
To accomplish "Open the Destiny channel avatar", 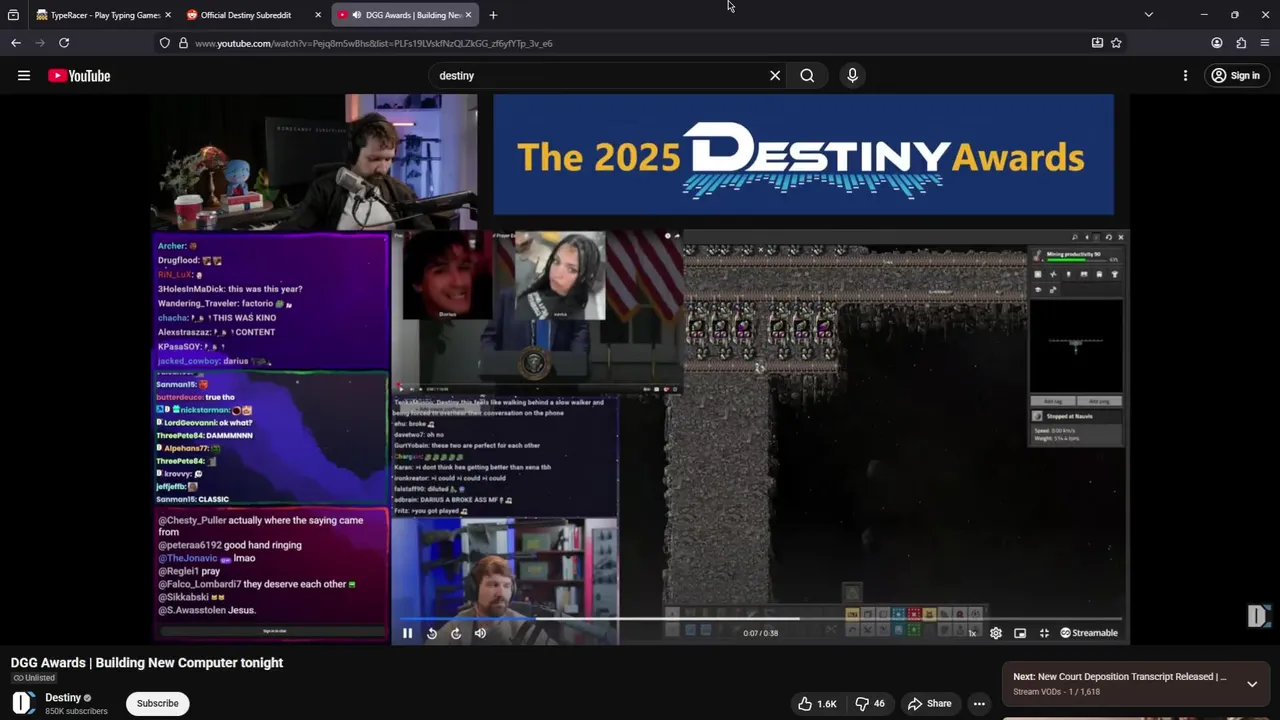I will click(x=23, y=703).
